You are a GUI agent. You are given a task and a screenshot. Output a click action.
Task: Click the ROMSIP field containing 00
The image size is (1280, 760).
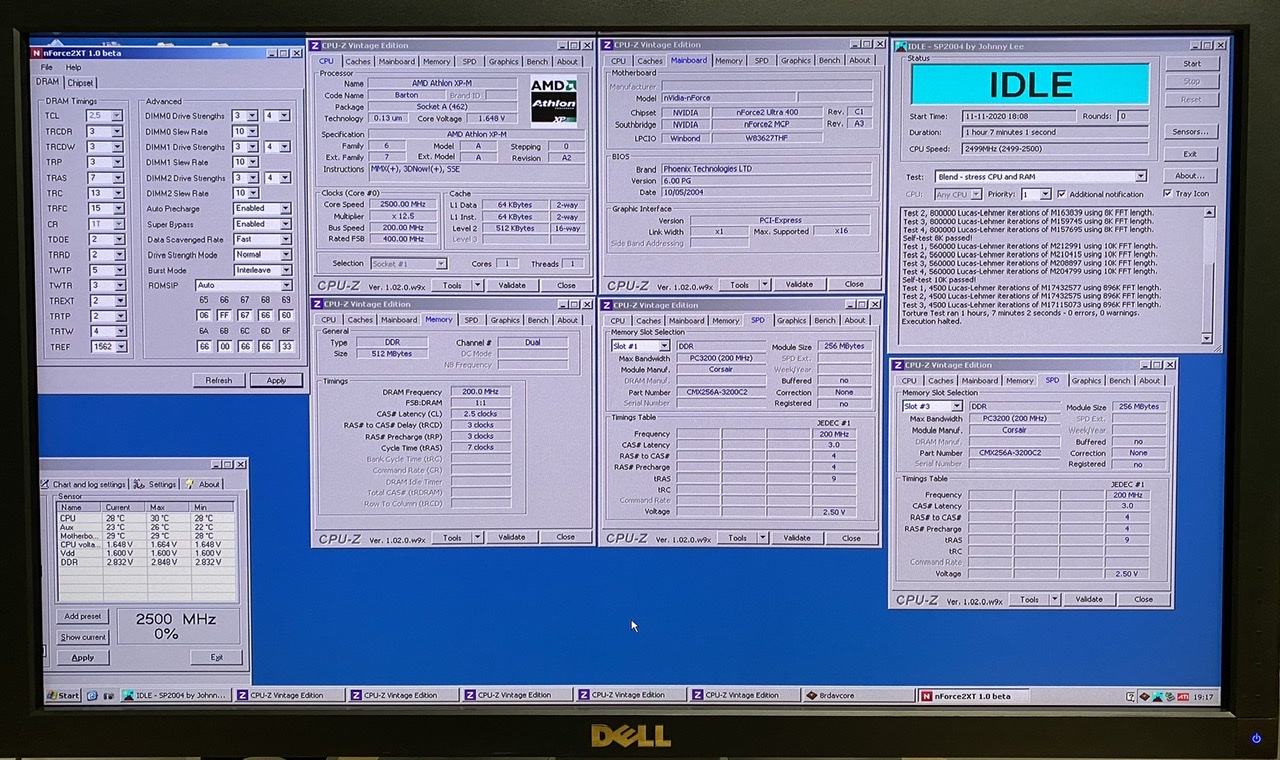227,346
